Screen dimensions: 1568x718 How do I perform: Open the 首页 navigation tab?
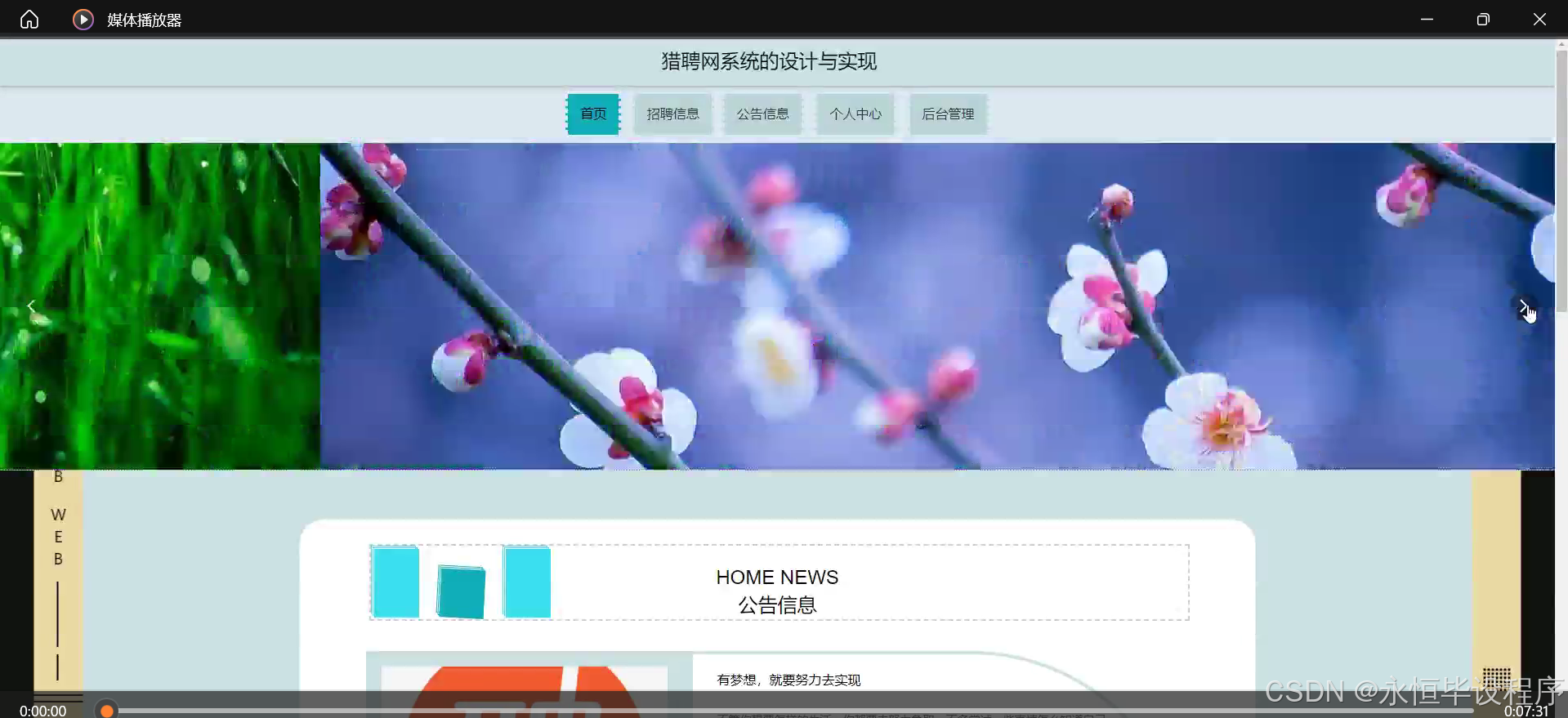593,114
